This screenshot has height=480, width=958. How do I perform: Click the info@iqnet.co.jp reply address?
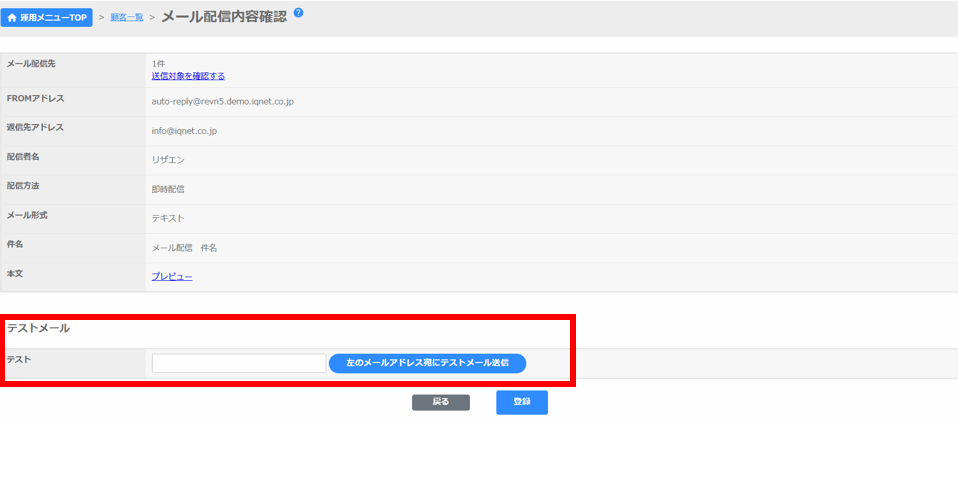(184, 130)
